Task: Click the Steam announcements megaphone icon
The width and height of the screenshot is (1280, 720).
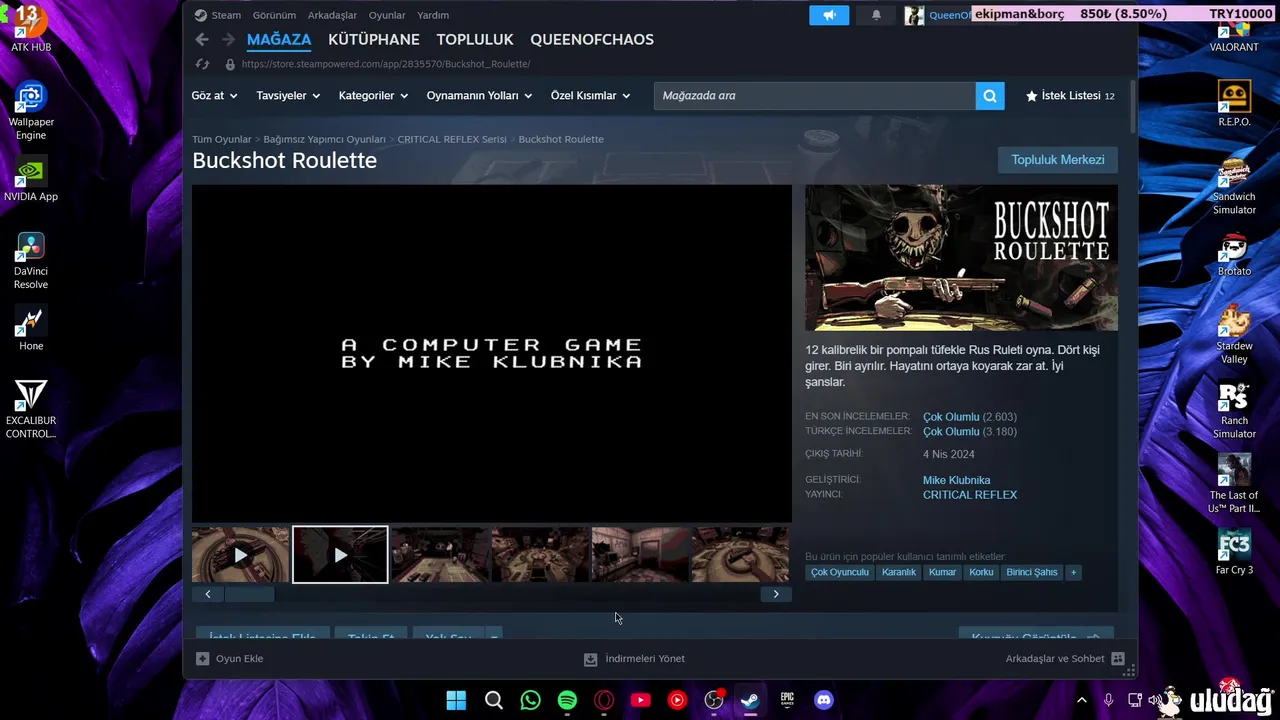Action: tap(829, 15)
